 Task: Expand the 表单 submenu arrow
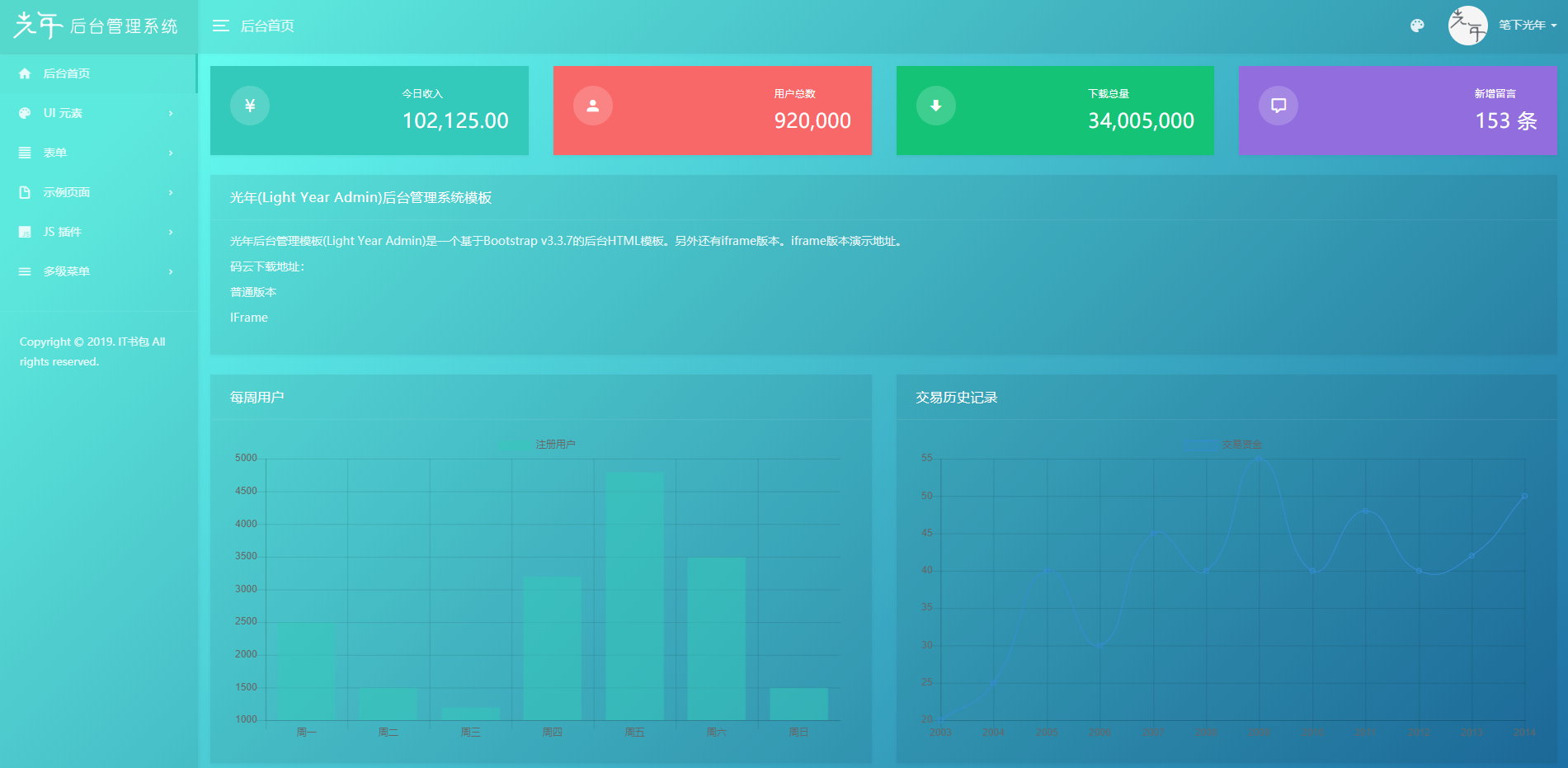171,153
